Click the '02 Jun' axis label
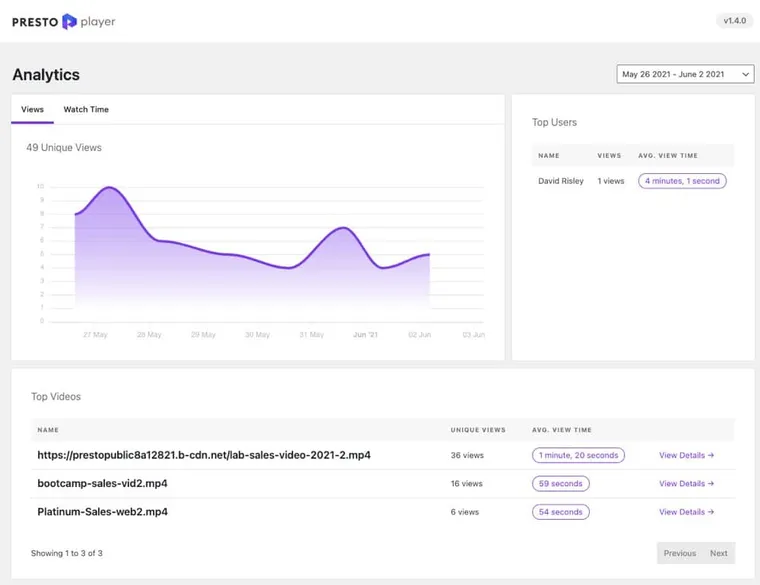Image resolution: width=760 pixels, height=585 pixels. tap(419, 334)
